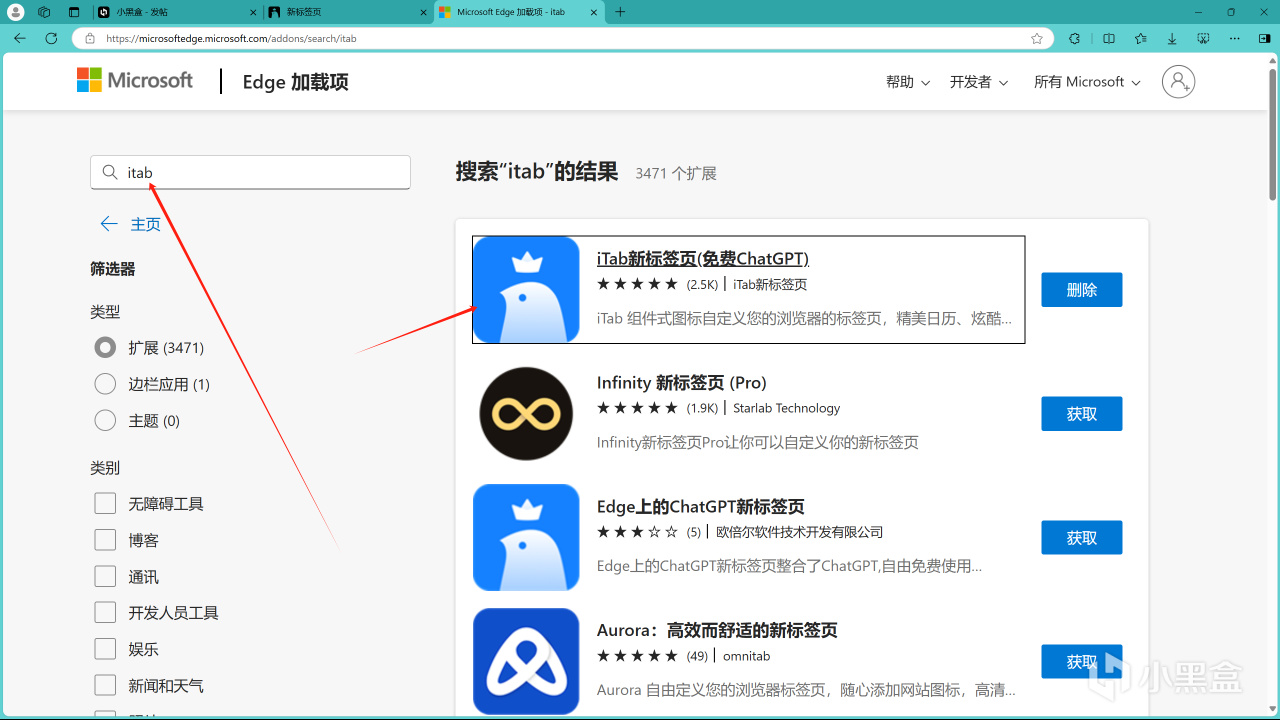
Task: Click 获取 for Aurora extension
Action: coord(1082,662)
